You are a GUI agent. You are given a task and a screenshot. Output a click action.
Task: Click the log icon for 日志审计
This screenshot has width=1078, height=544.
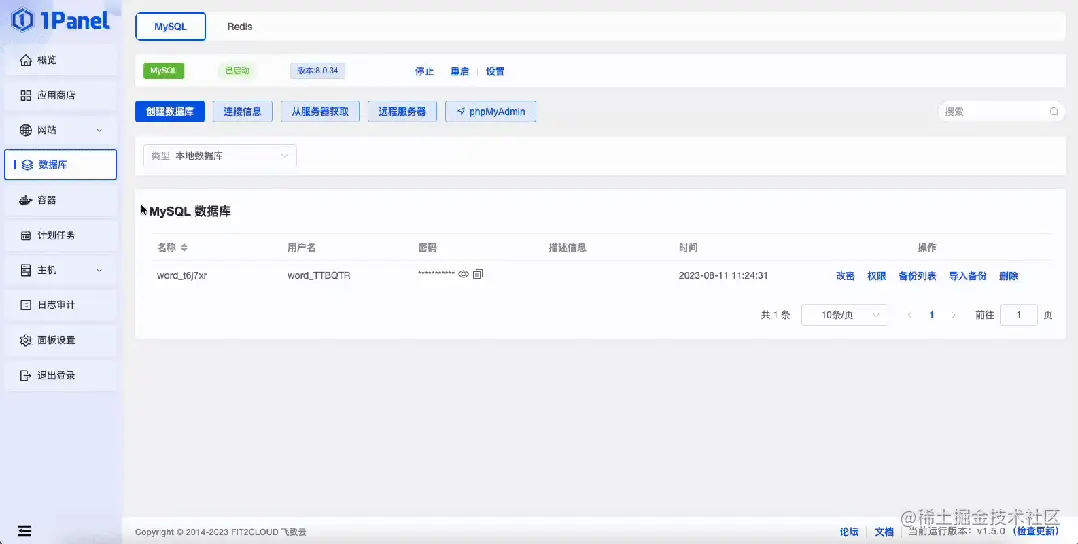tap(26, 305)
